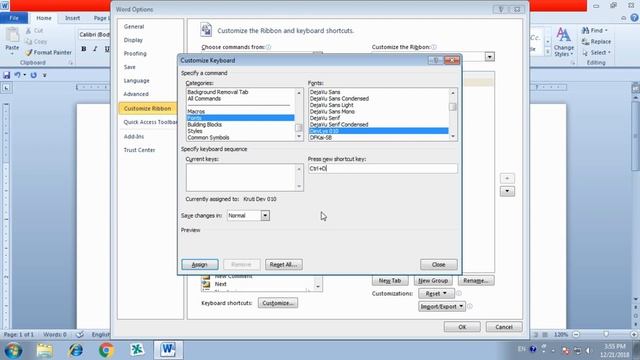This screenshot has width=640, height=360.
Task: Click the Customize keyboard shortcuts button
Action: click(278, 303)
